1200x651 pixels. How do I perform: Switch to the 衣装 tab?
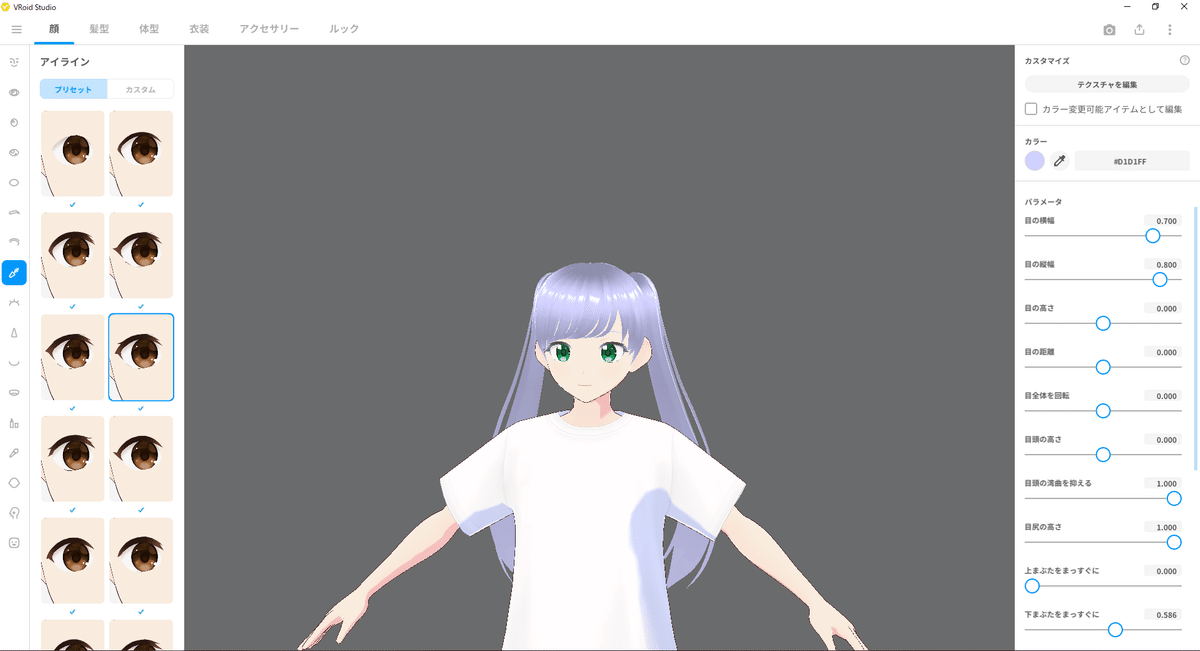click(199, 29)
